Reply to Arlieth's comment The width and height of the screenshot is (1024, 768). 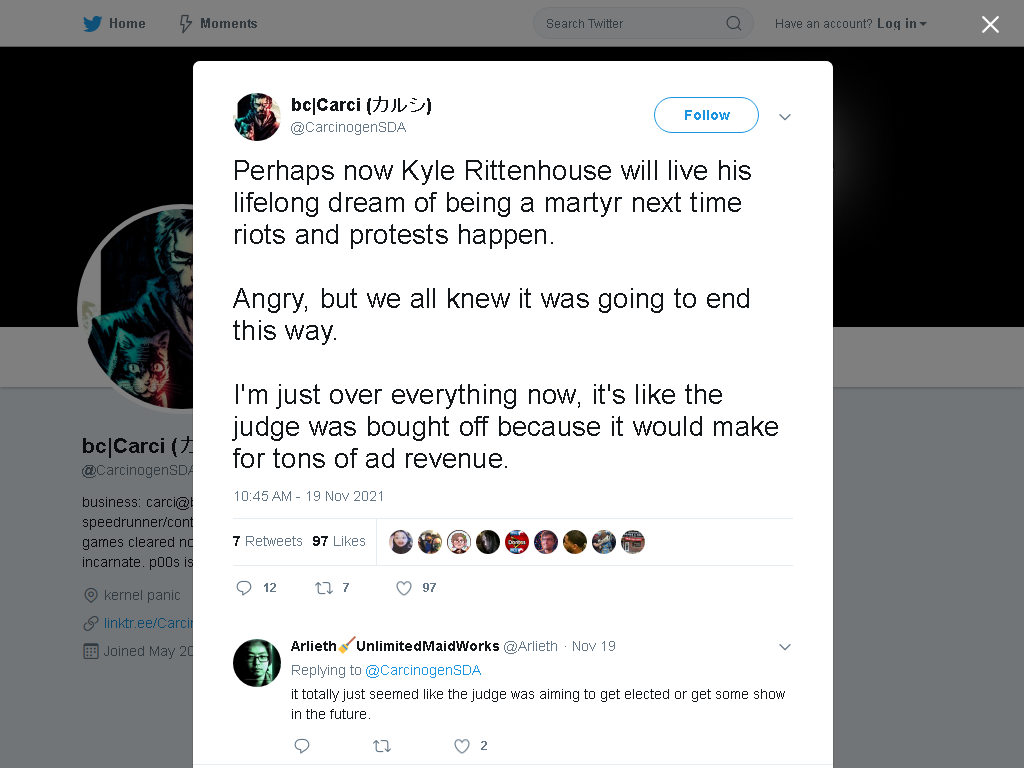click(x=302, y=746)
